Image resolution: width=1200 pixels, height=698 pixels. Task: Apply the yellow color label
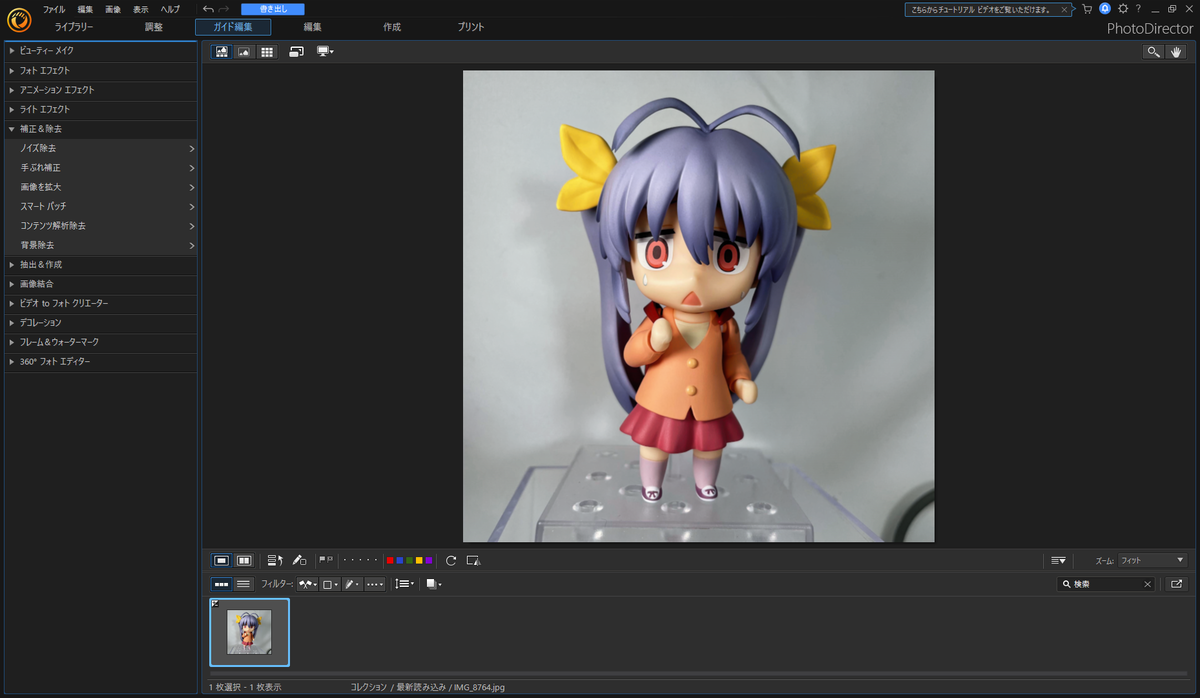419,561
